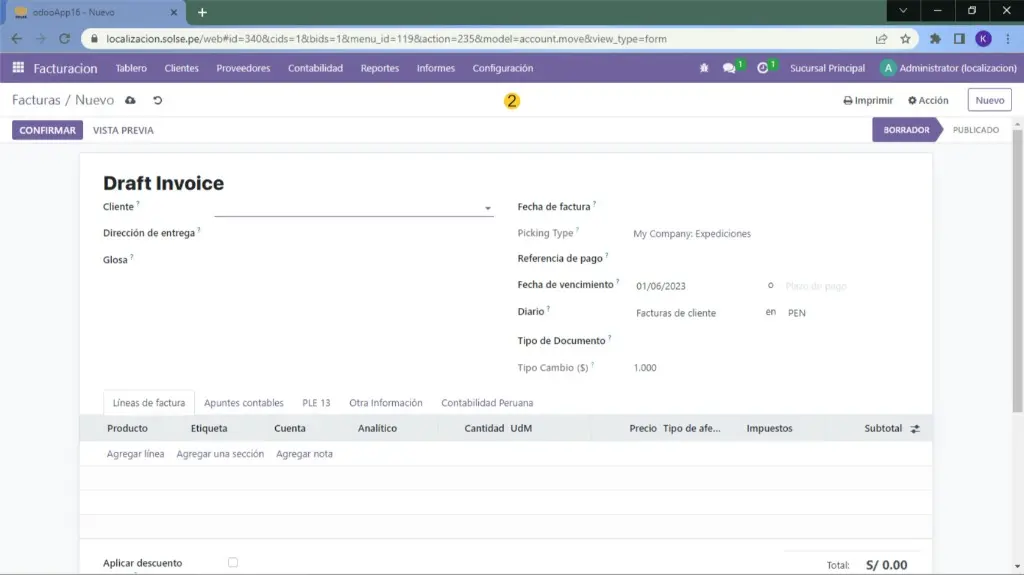Click the column settings icon beside Subtotal

[x=914, y=428]
